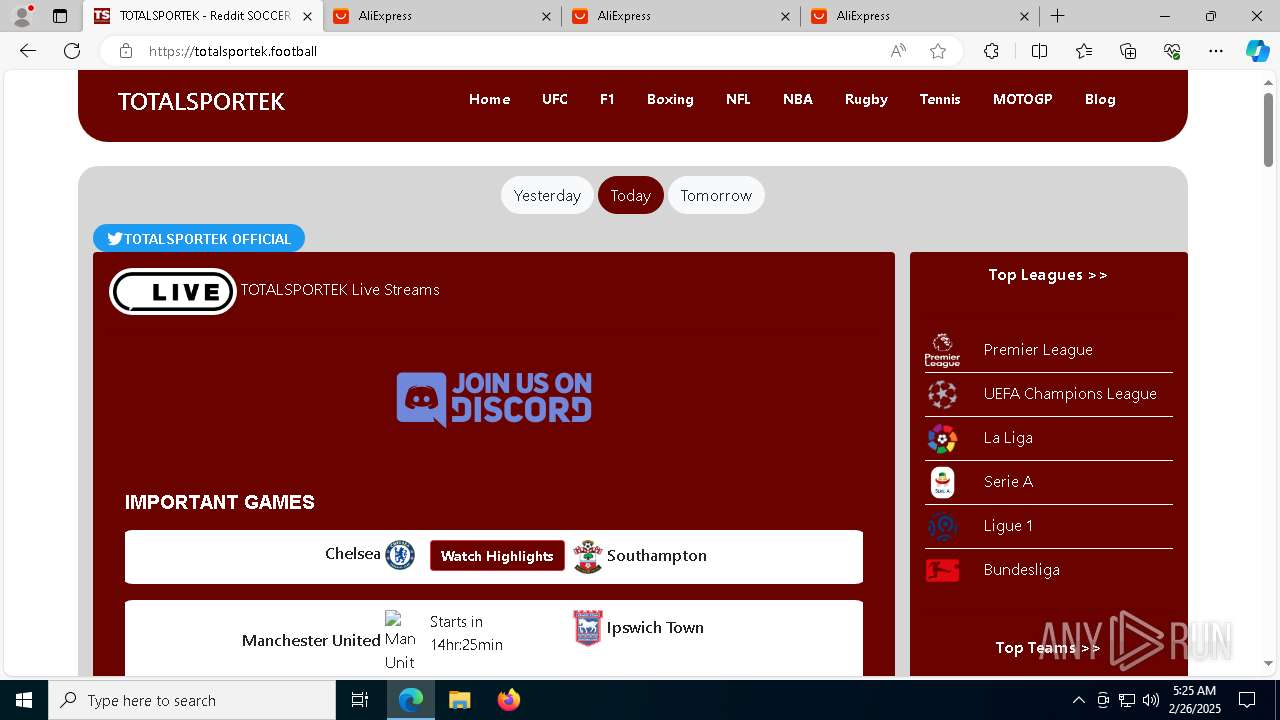
Task: Open NFL in site navigation
Action: [738, 99]
